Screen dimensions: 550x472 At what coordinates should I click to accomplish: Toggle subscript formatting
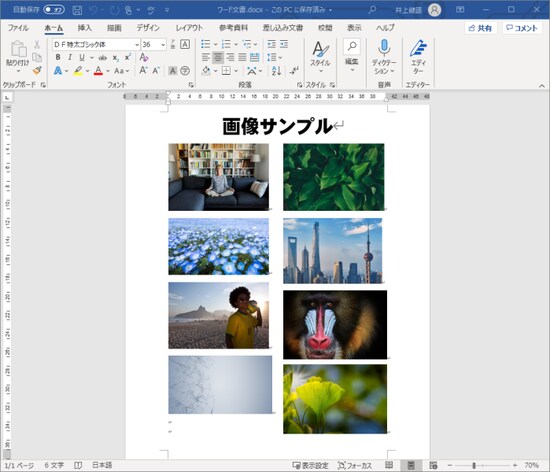coord(116,58)
